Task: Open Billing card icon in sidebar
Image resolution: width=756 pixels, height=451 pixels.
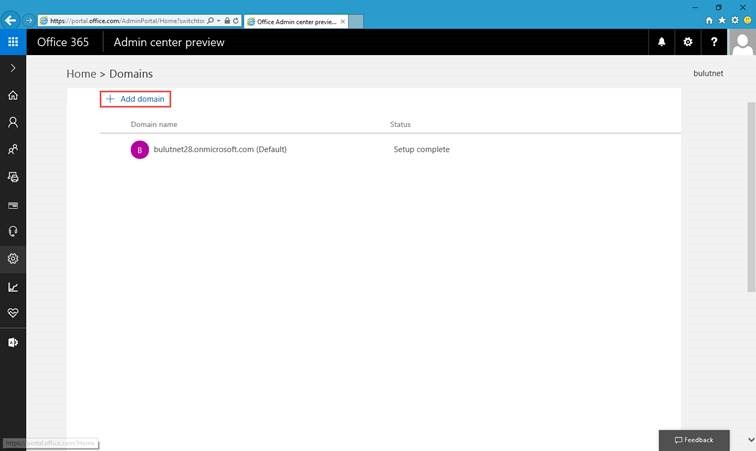Action: pyautogui.click(x=13, y=205)
